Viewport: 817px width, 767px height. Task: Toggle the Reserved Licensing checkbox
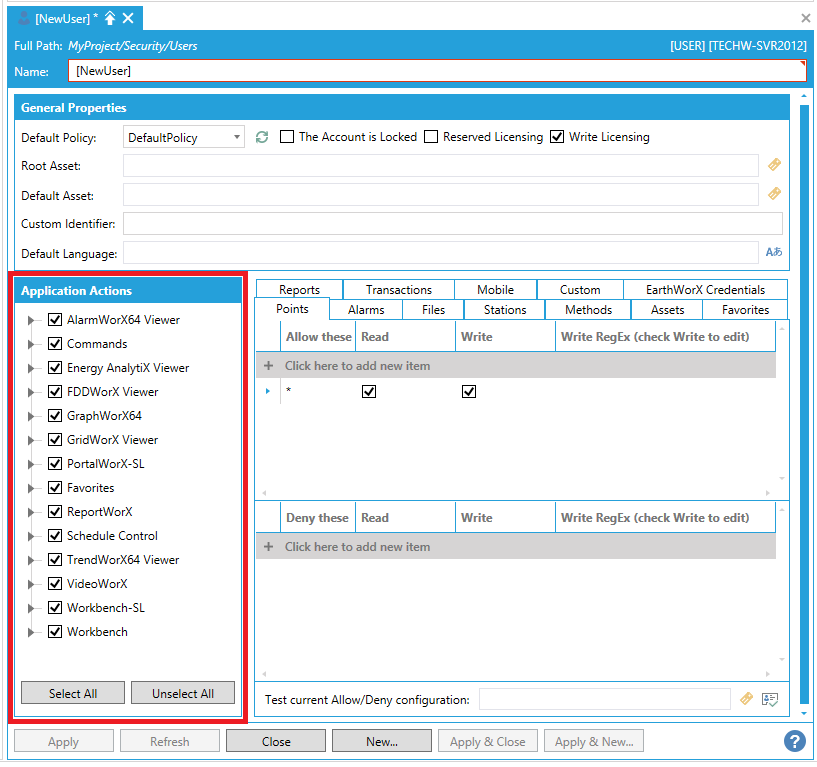coord(431,137)
